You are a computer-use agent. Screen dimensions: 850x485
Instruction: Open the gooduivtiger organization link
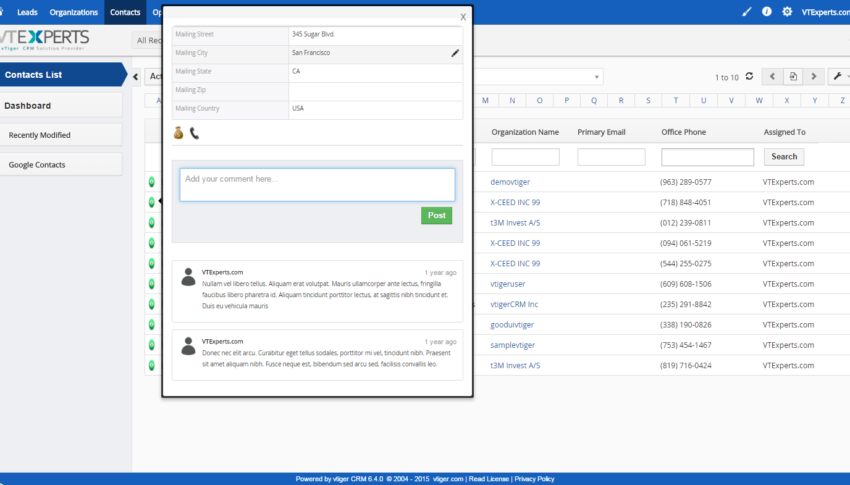(x=512, y=325)
